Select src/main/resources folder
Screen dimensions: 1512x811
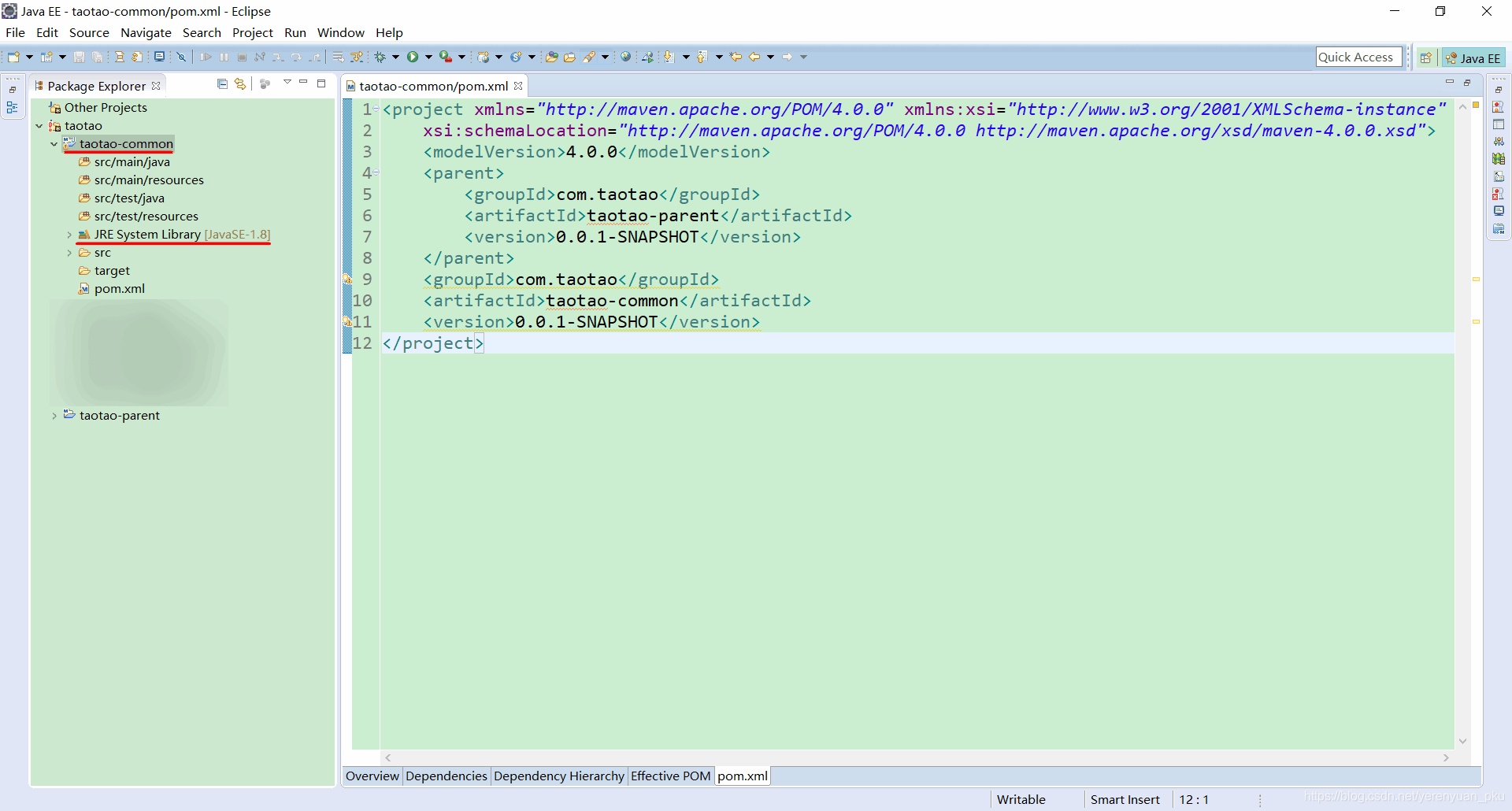(141, 180)
